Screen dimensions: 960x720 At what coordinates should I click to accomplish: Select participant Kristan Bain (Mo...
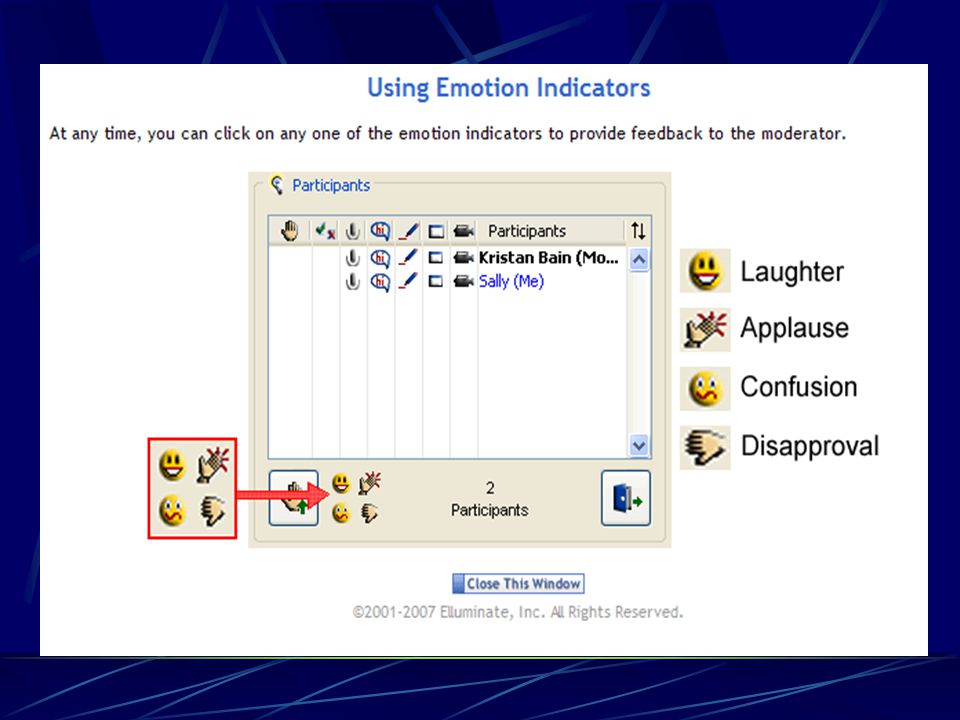click(x=549, y=258)
